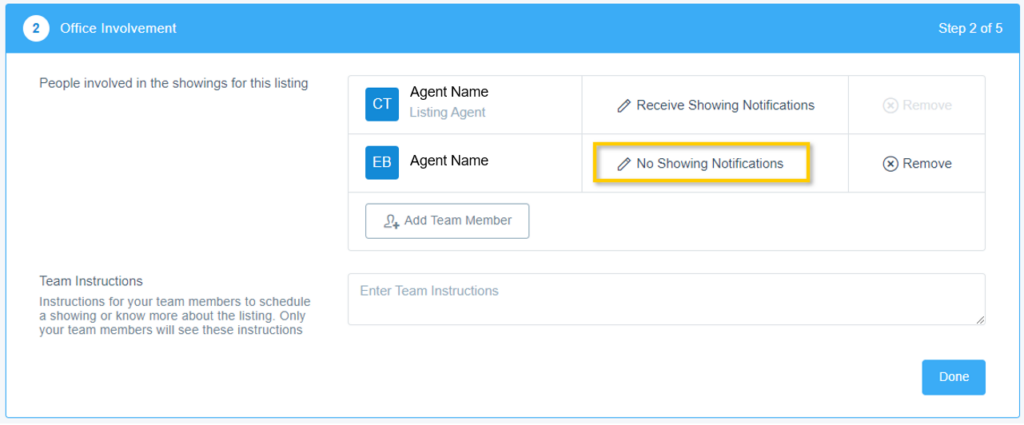Click the resize handle of the instructions box
This screenshot has height=425, width=1024.
[x=979, y=319]
